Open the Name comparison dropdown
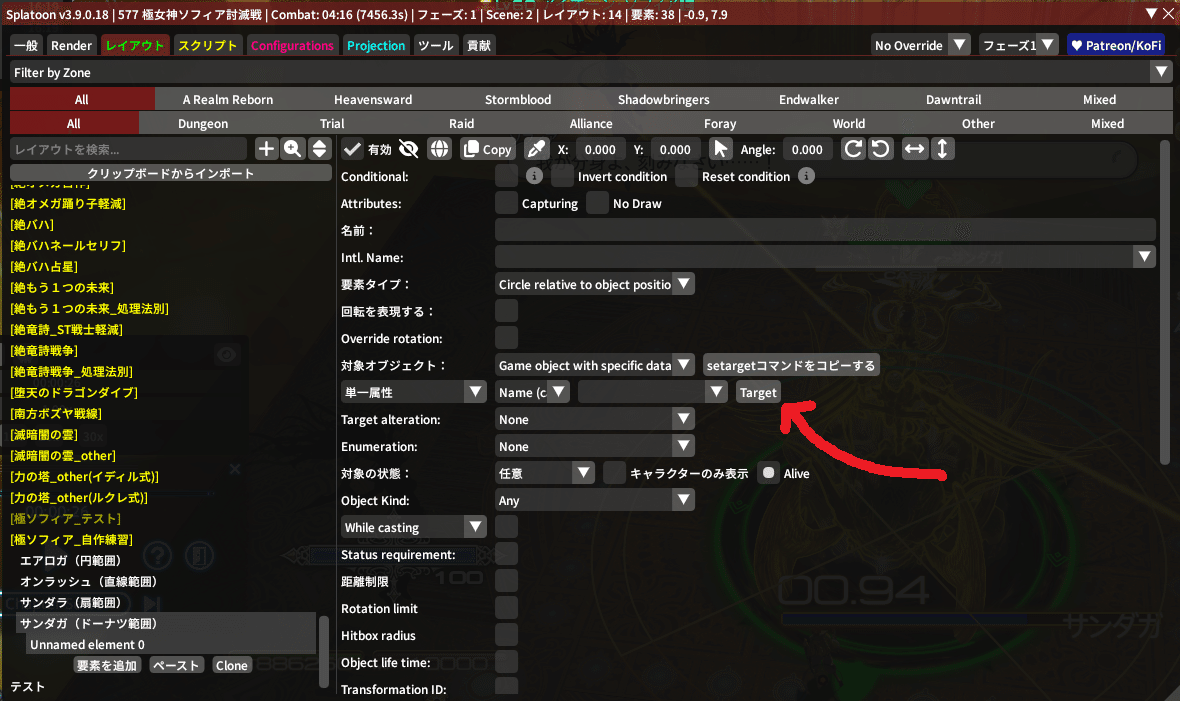The image size is (1180, 701). (x=532, y=392)
